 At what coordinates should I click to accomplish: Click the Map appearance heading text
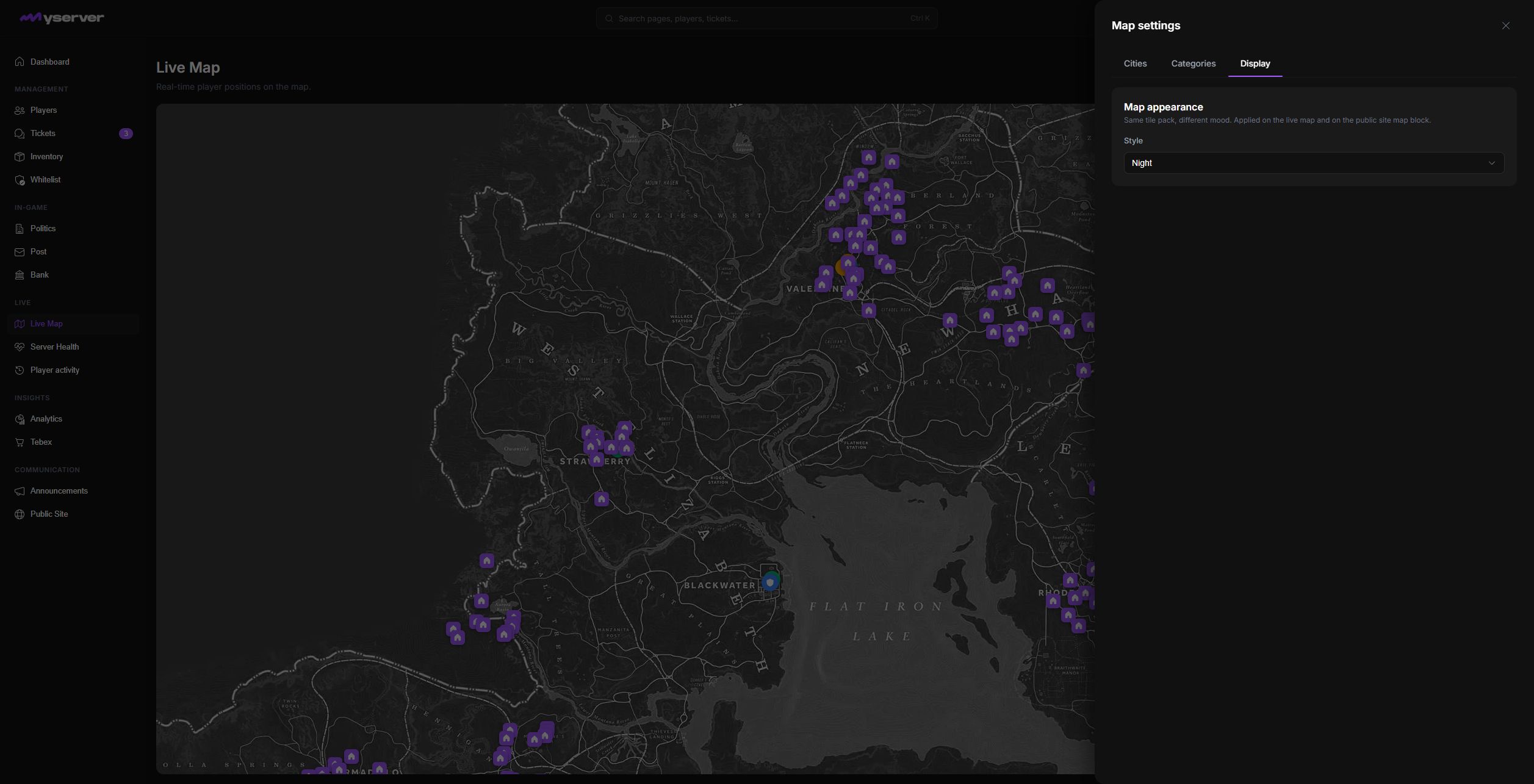tap(1163, 107)
